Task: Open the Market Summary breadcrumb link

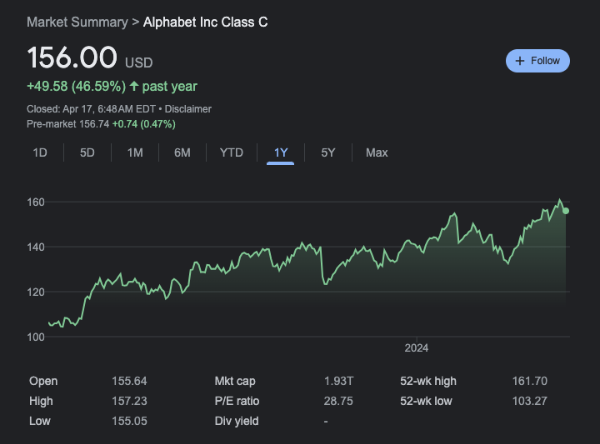Action: [77, 22]
